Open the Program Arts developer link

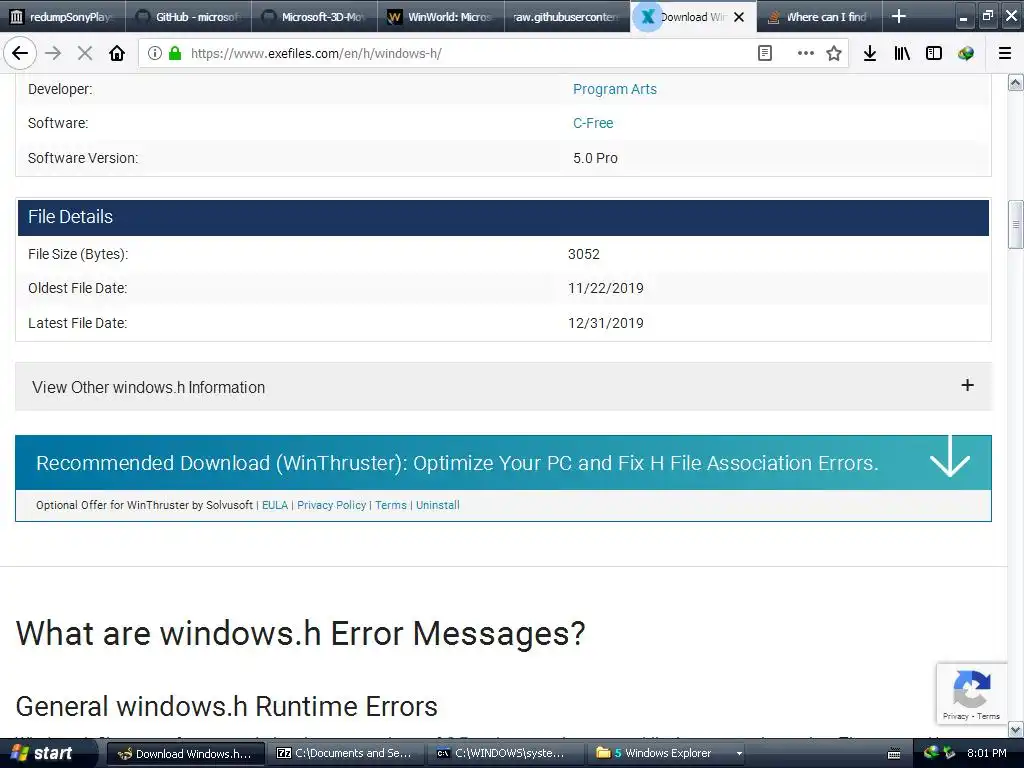tap(615, 89)
